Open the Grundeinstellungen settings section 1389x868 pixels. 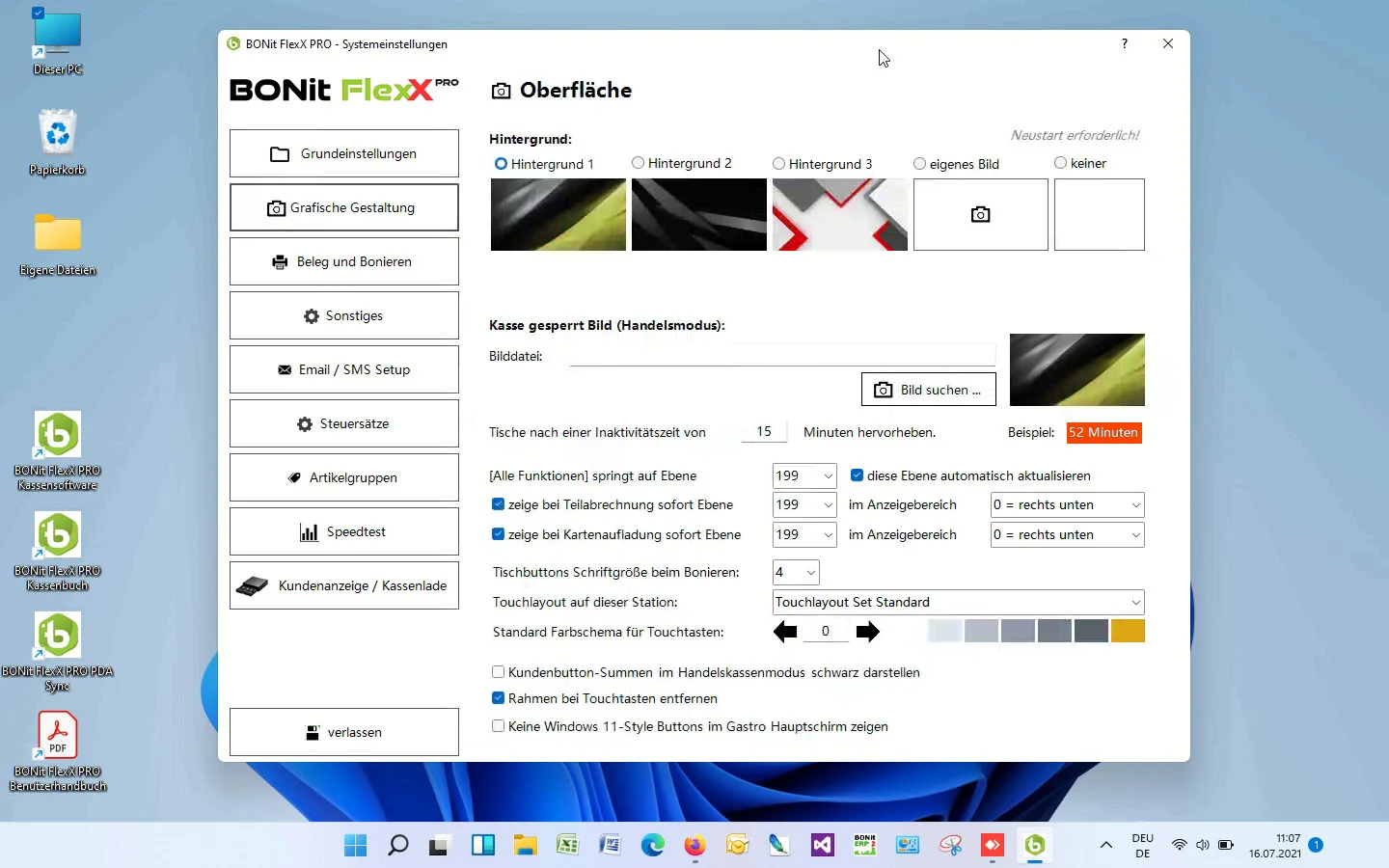[343, 153]
